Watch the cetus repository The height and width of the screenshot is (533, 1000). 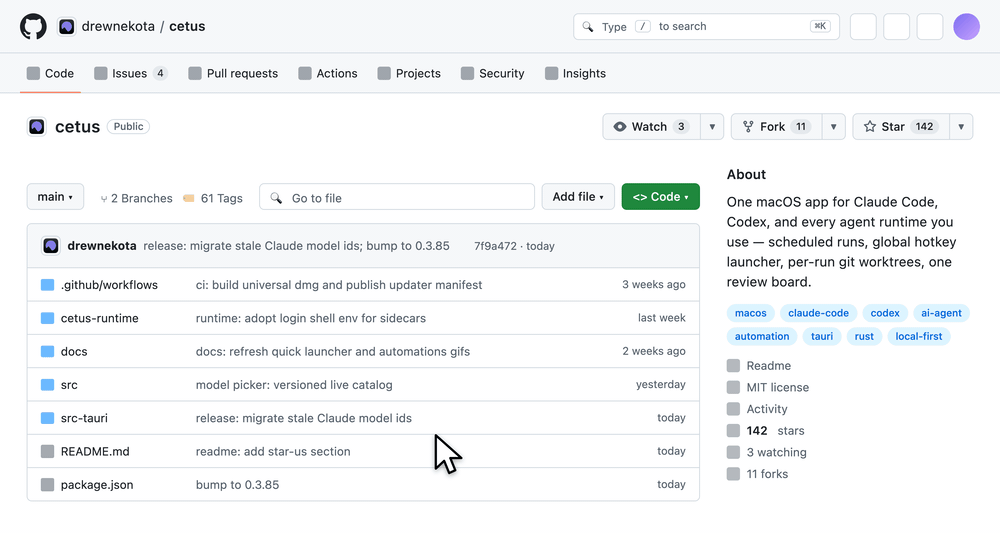coord(651,127)
